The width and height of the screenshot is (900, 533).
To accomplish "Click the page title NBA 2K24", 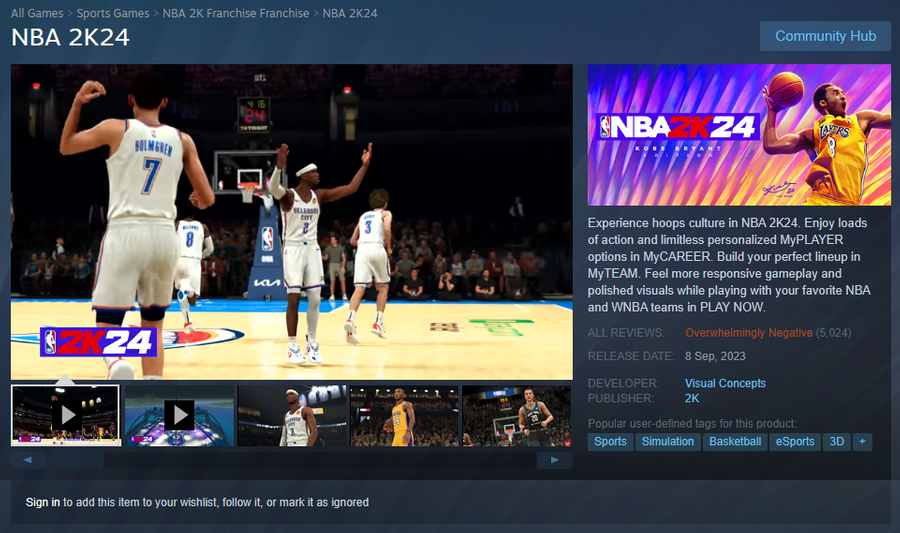I will pyautogui.click(x=70, y=38).
